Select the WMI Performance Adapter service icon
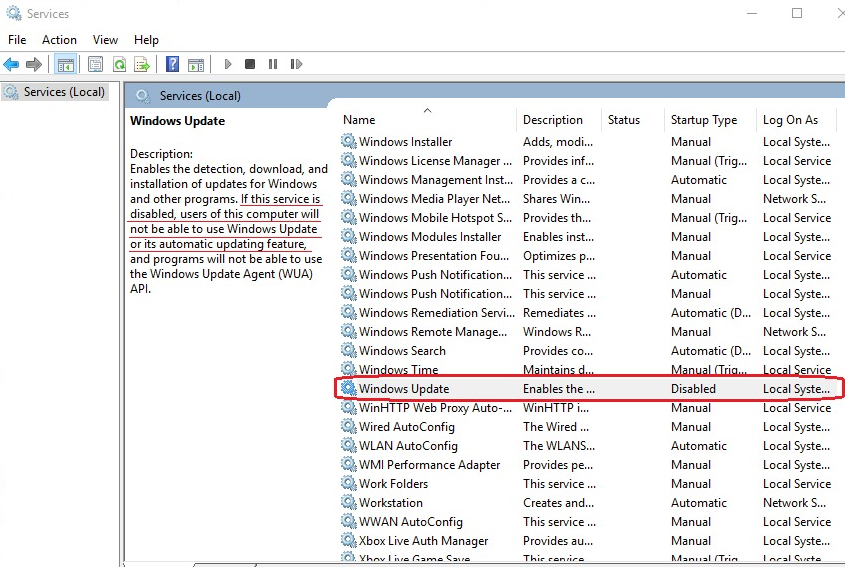Image resolution: width=845 pixels, height=567 pixels. [x=349, y=465]
